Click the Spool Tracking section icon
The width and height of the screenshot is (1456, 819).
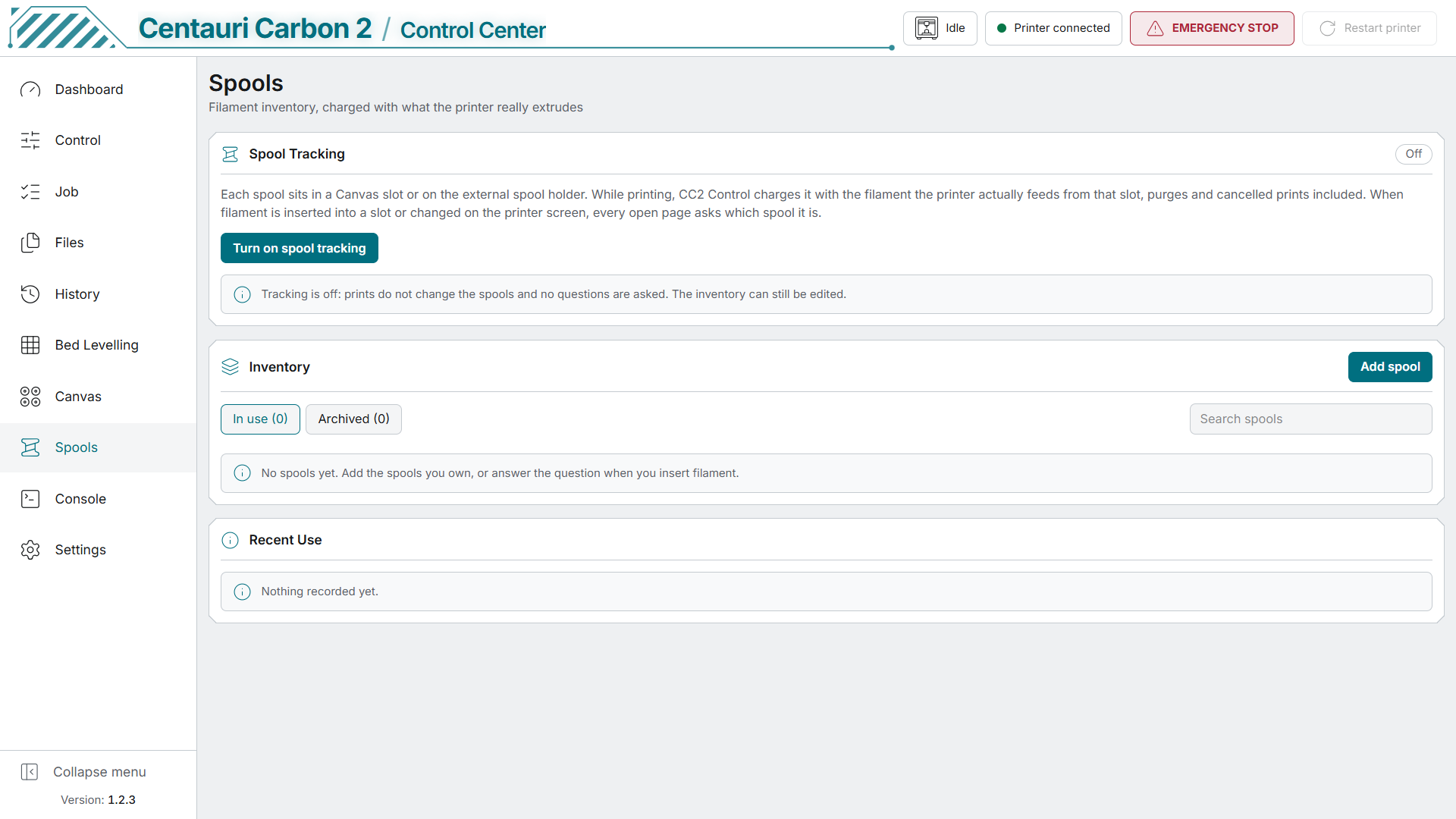point(230,154)
